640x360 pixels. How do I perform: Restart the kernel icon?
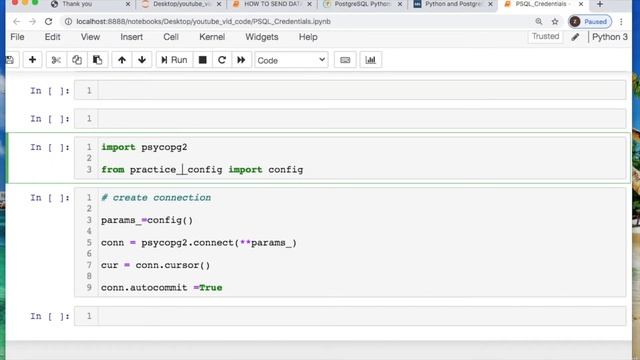[222, 60]
